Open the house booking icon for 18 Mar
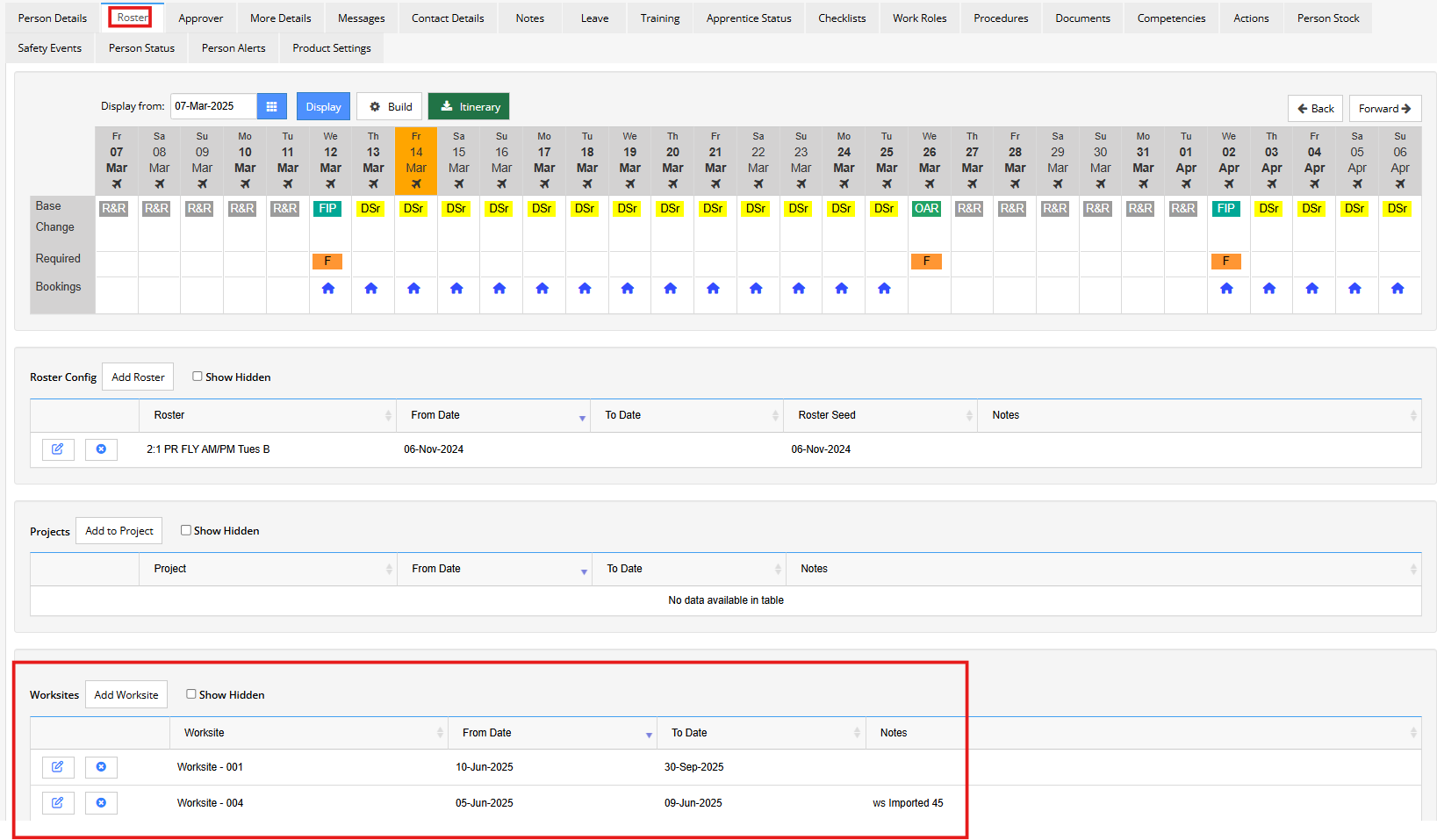The width and height of the screenshot is (1437, 840). pos(586,289)
